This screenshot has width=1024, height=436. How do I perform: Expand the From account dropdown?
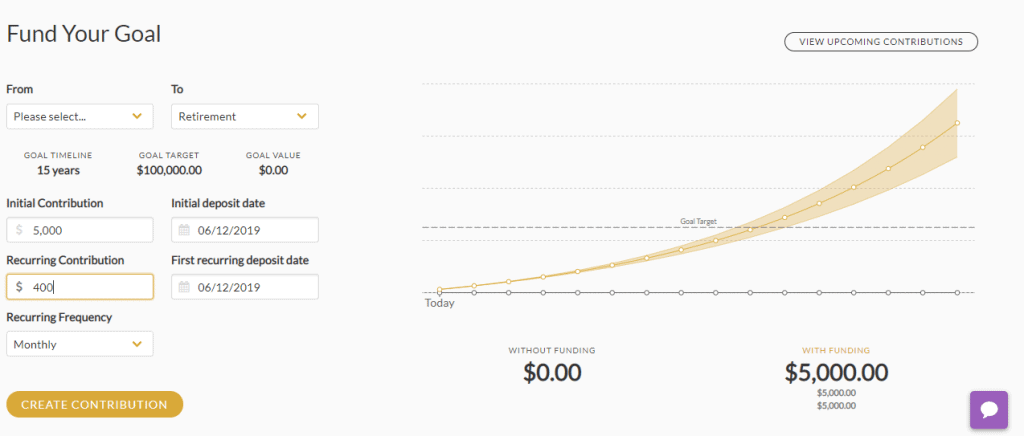pos(80,116)
